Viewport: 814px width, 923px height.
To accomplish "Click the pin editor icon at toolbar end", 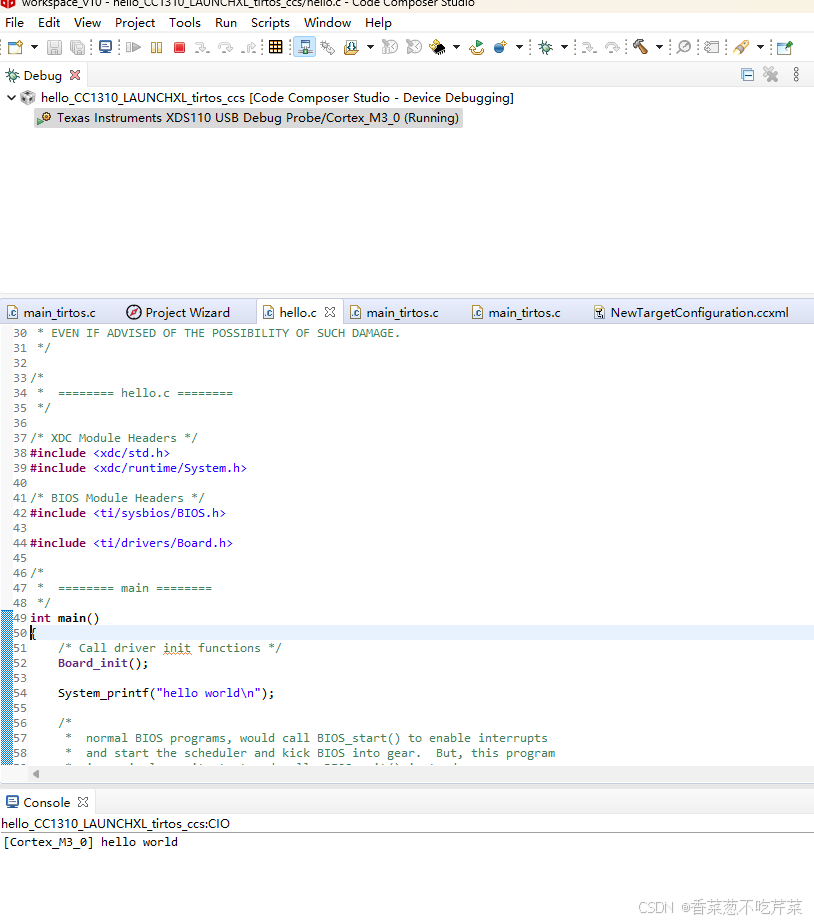I will pyautogui.click(x=785, y=47).
